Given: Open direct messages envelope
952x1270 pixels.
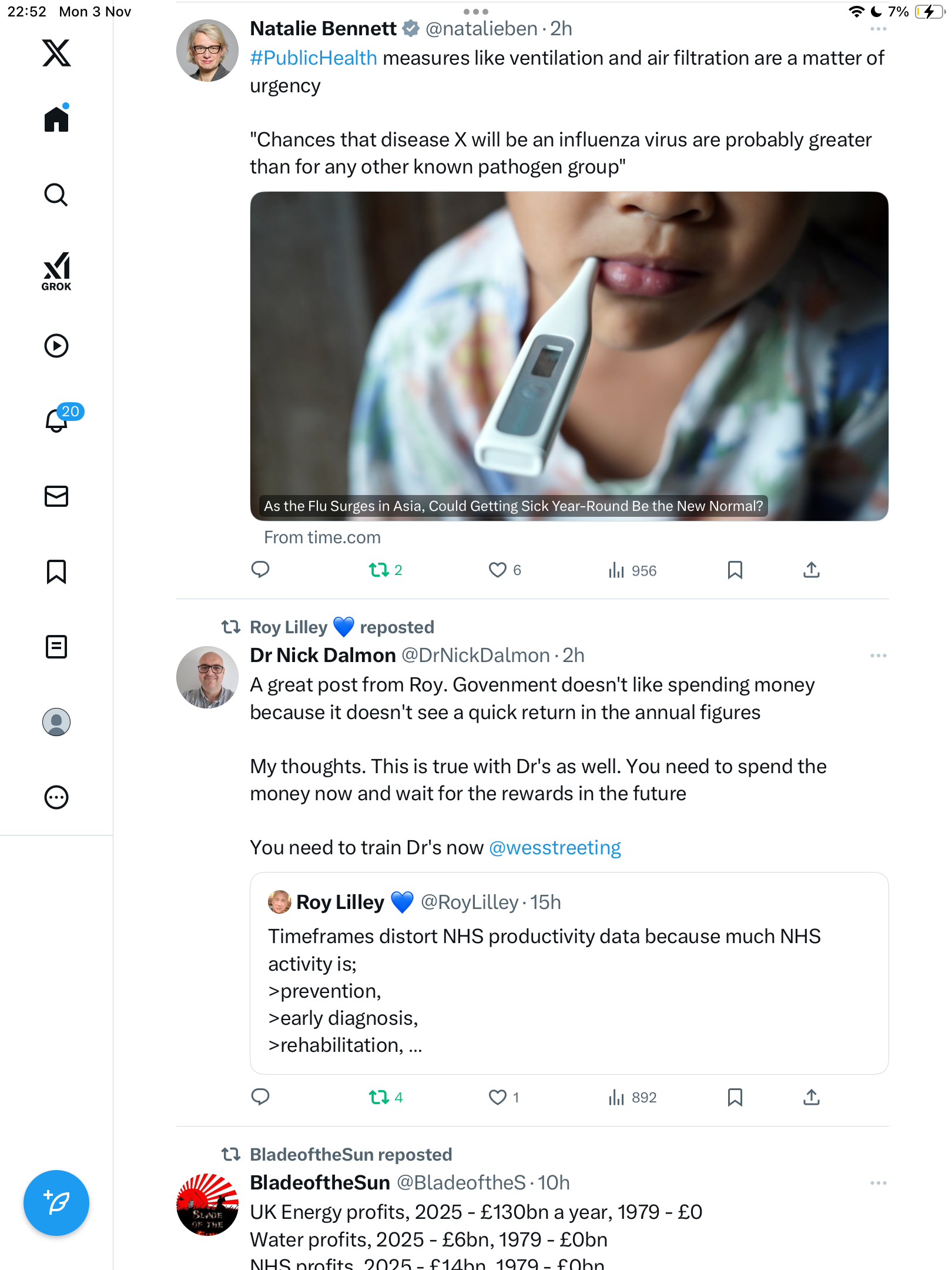Looking at the screenshot, I should 56,496.
